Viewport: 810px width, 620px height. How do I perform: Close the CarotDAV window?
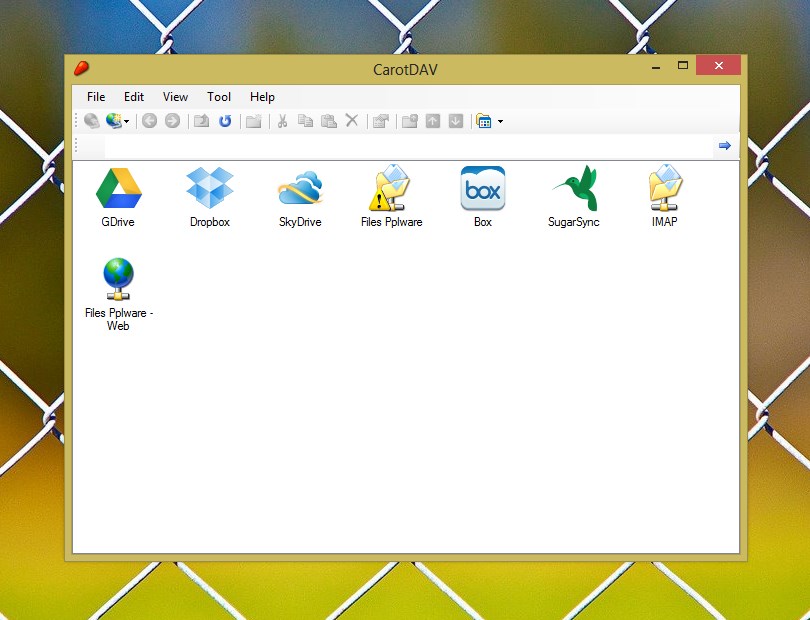pyautogui.click(x=719, y=66)
